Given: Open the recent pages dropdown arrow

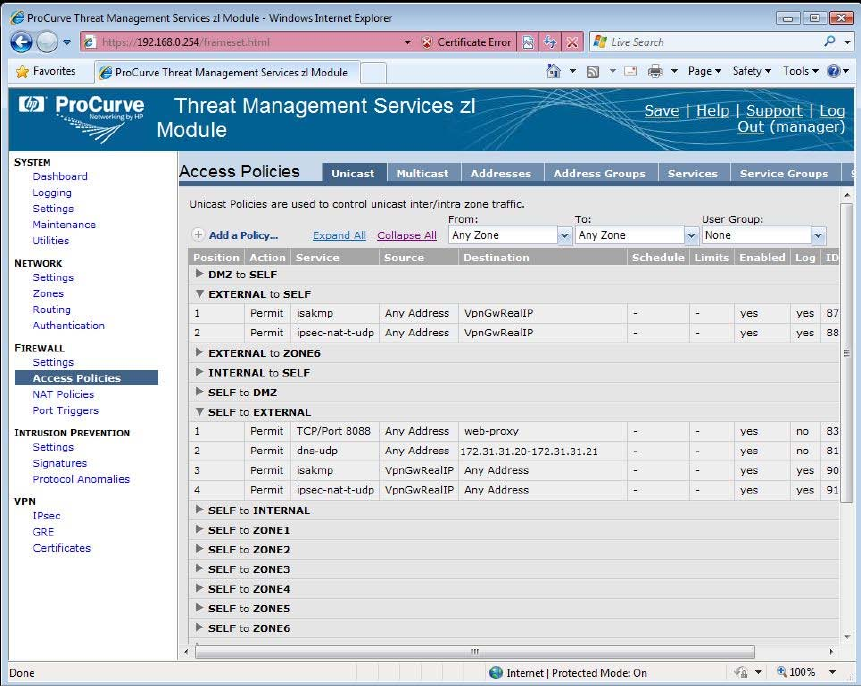Looking at the screenshot, I should tap(66, 42).
